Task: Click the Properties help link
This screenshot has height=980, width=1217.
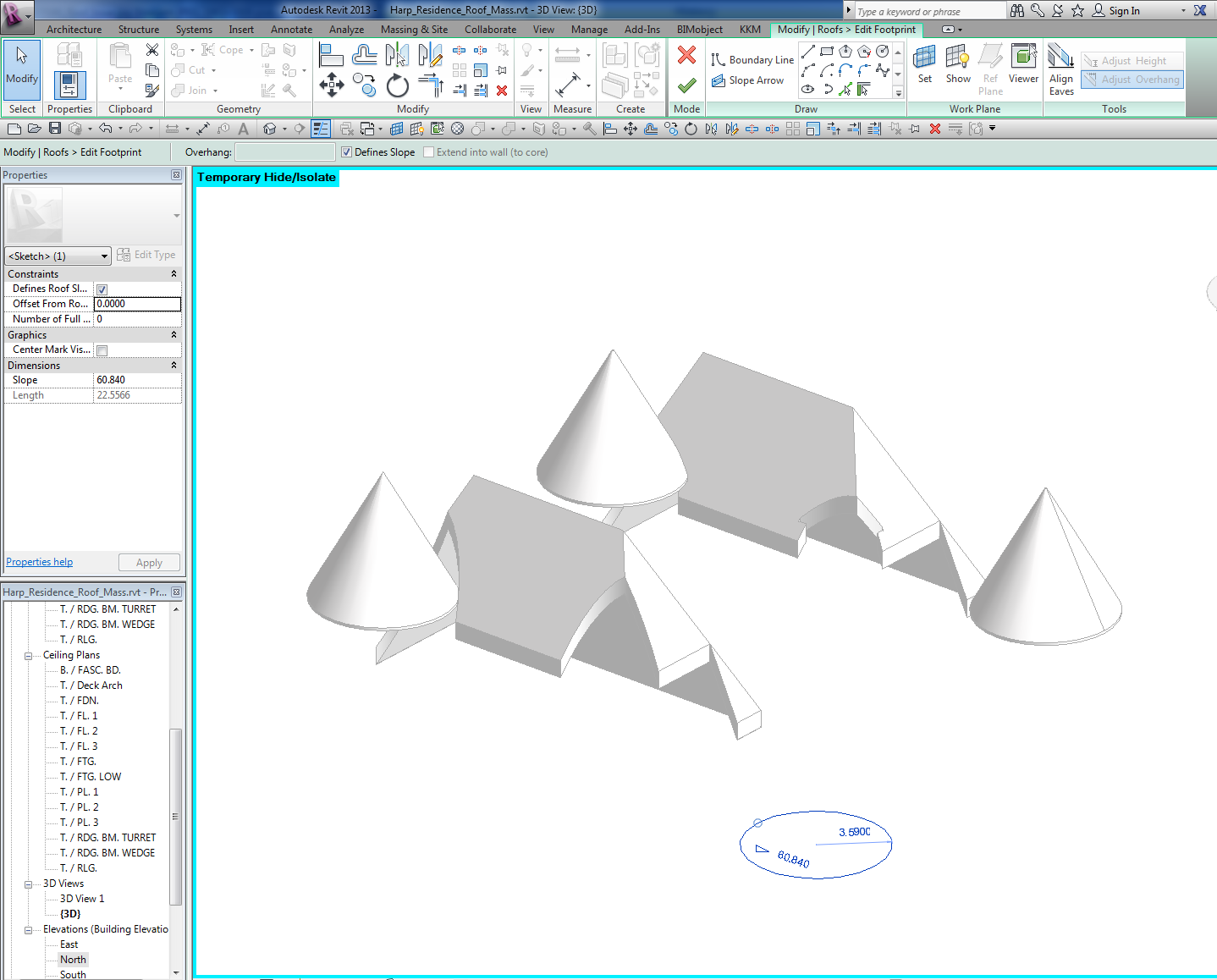Action: [x=39, y=562]
